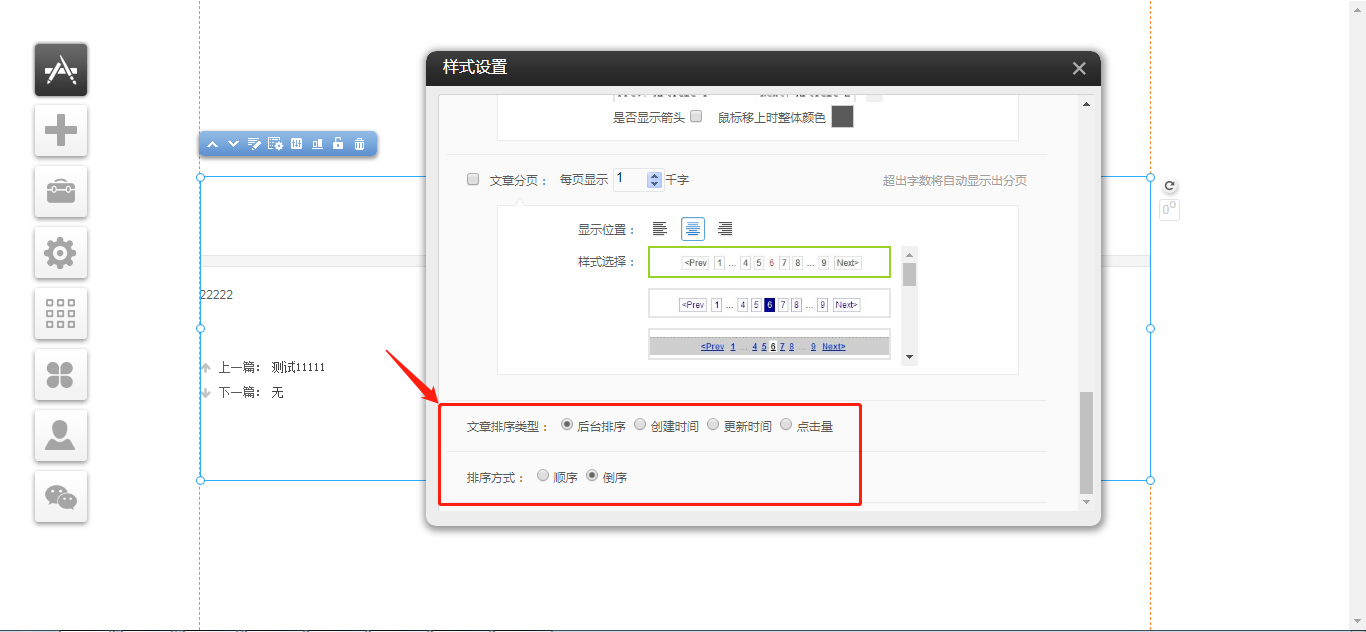Screen dimensions: 1366x632
Task: Move module down with the down chevron
Action: tap(233, 144)
